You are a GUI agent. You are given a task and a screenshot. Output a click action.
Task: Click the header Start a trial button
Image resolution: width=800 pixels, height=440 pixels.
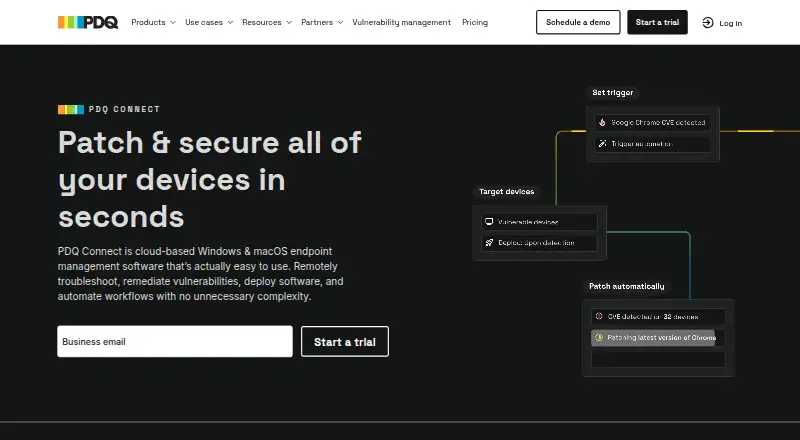(x=657, y=22)
